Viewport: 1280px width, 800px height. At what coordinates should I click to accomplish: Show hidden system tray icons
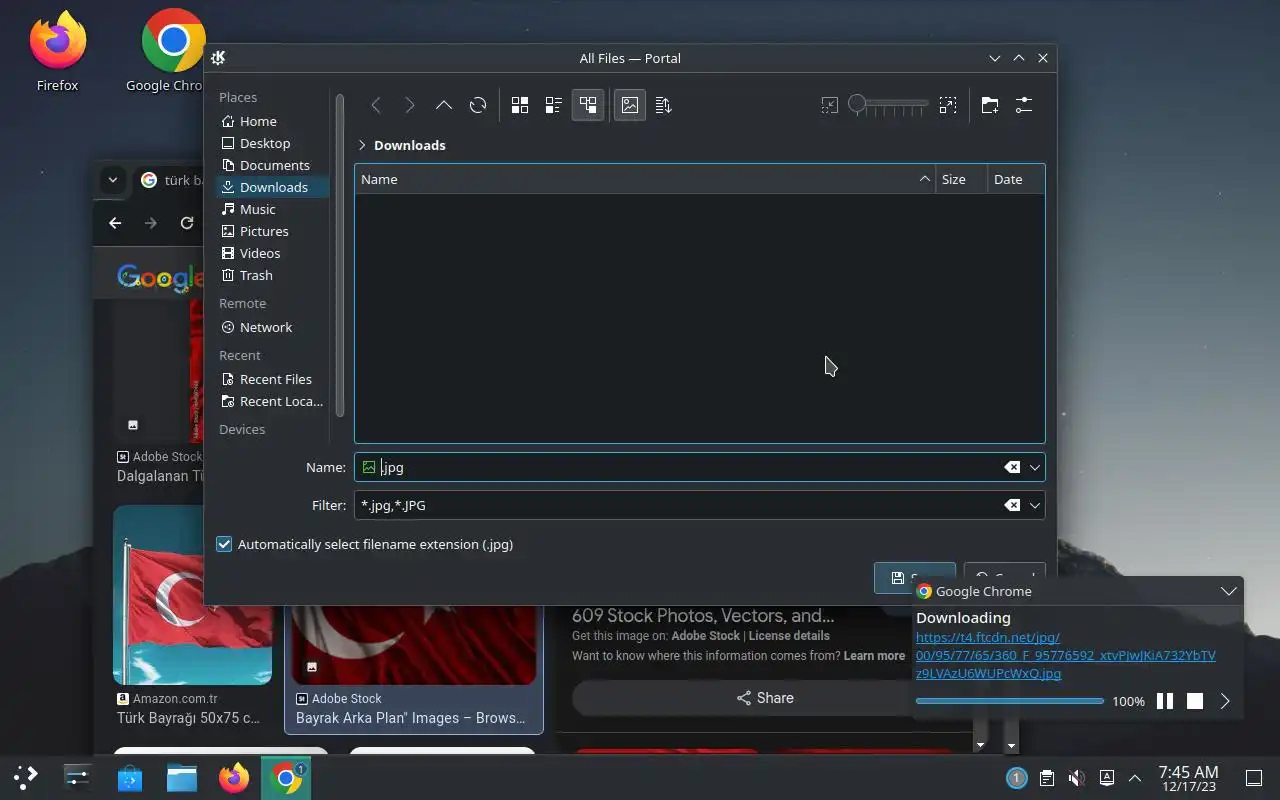(1135, 778)
